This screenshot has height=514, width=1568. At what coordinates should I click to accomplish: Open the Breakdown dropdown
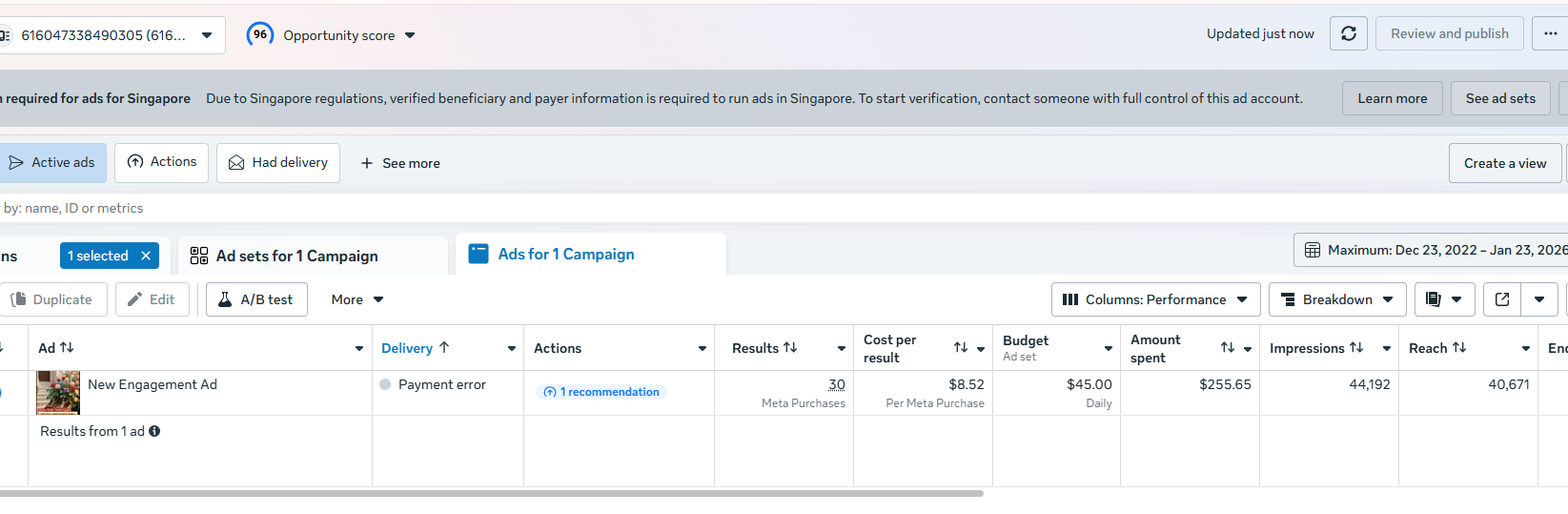click(1337, 299)
